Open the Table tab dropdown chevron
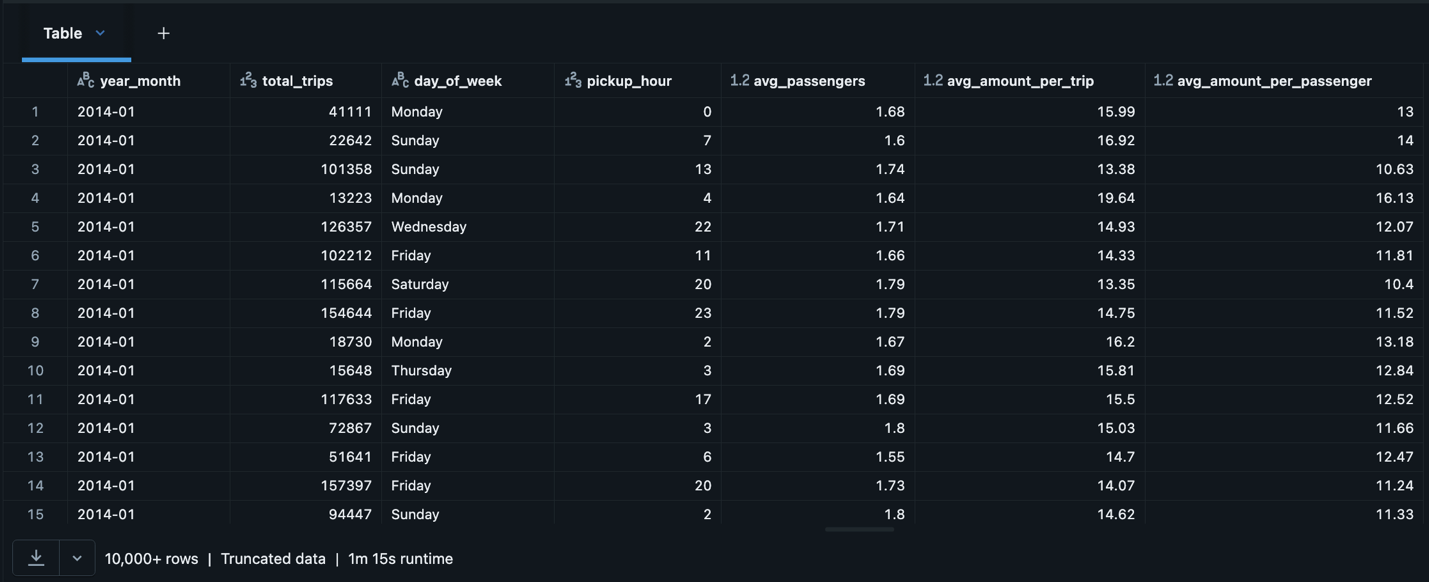1429x582 pixels. (100, 33)
